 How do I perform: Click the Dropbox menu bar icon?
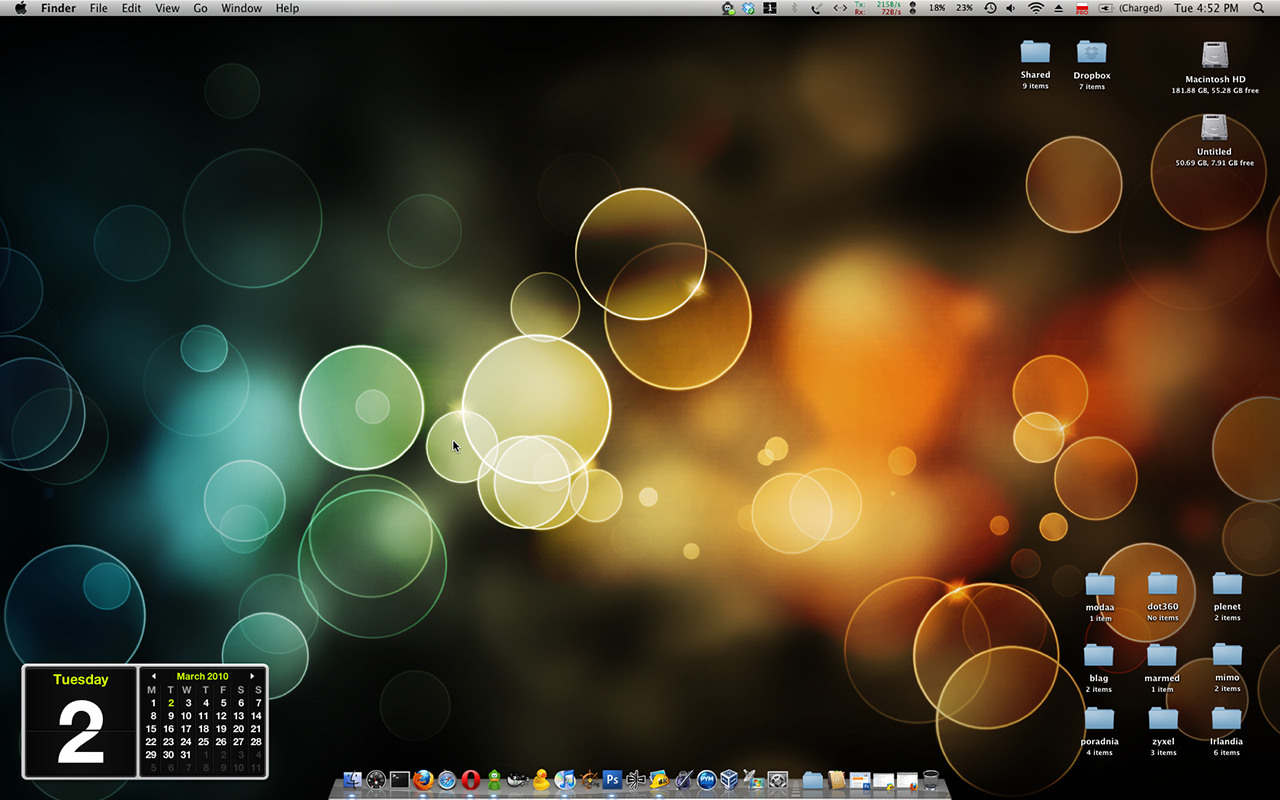coord(748,8)
